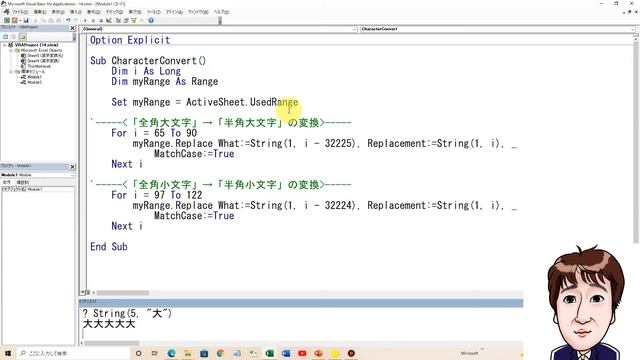Open Object Browser toolbar icon
This screenshot has height=360, width=640.
pos(133,20)
